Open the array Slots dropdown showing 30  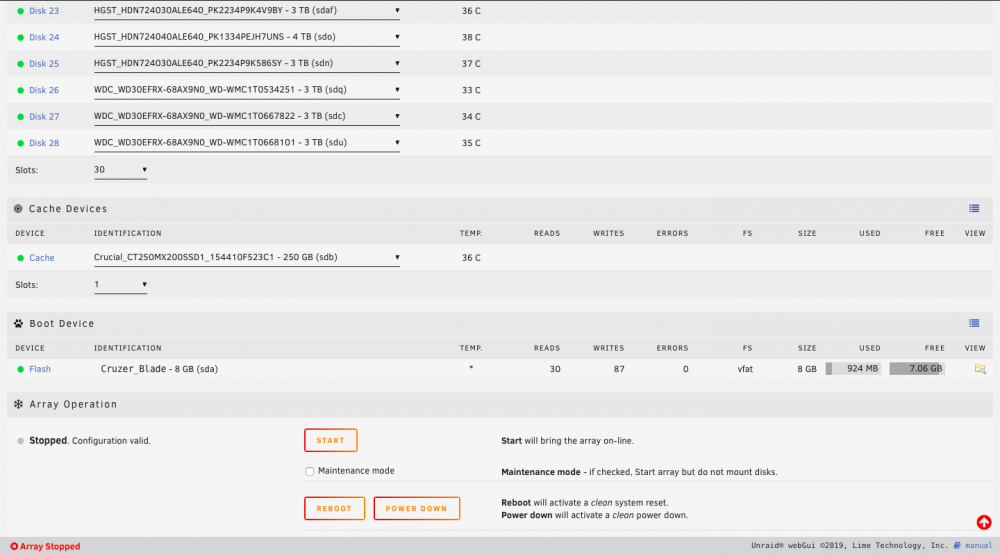(x=121, y=170)
